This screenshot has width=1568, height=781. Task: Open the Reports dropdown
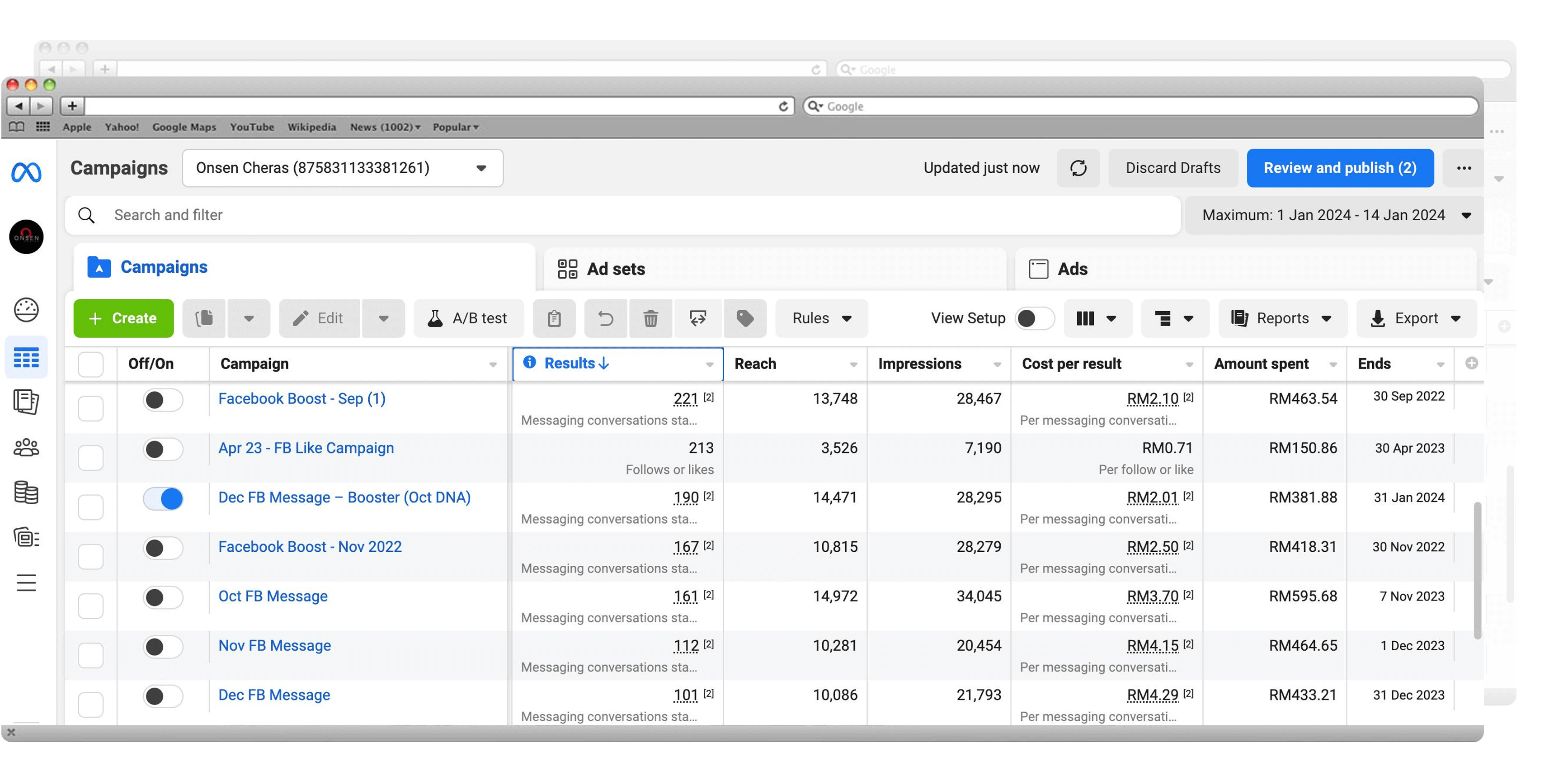[1282, 318]
